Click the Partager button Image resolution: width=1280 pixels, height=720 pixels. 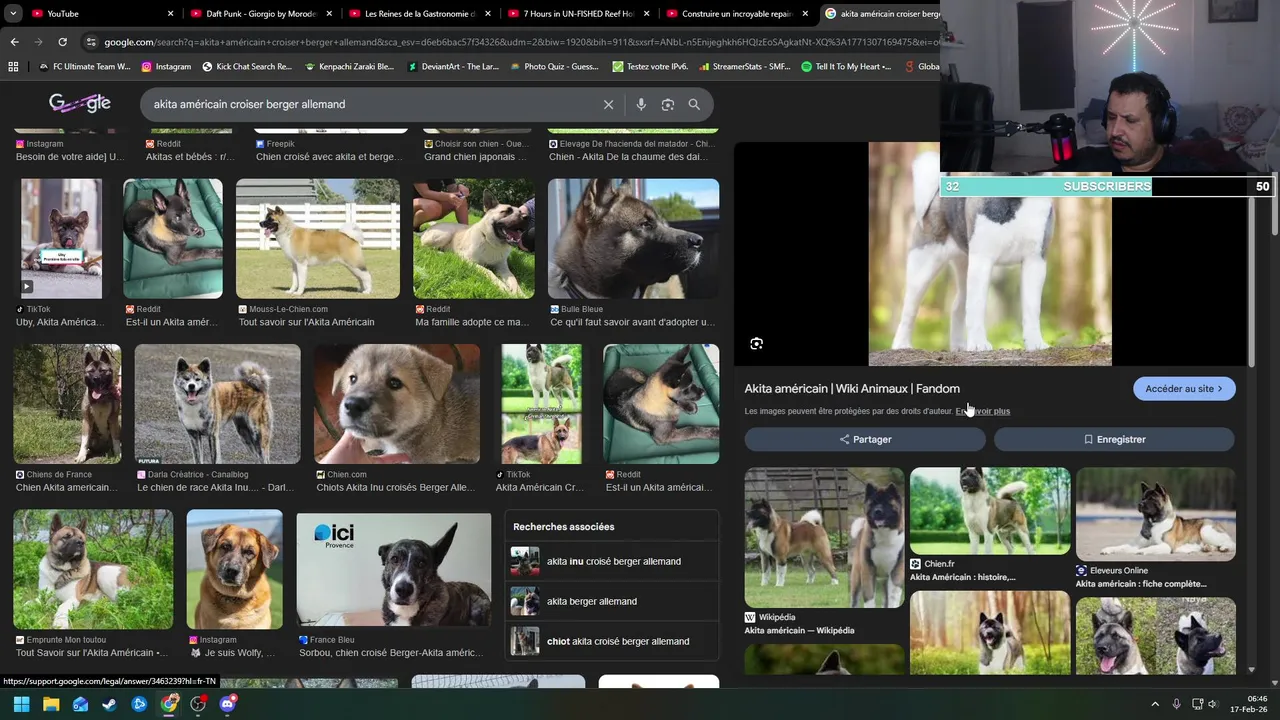[x=865, y=439]
